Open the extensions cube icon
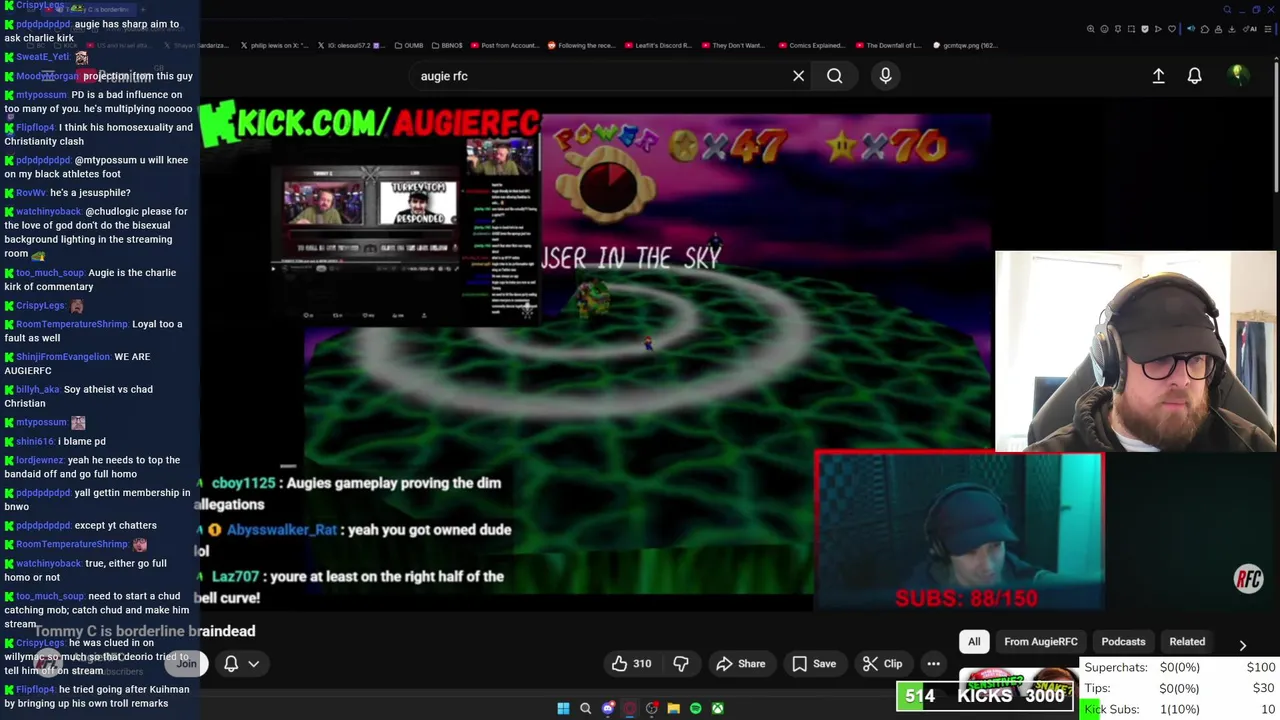Image resolution: width=1280 pixels, height=720 pixels. pos(1205,29)
